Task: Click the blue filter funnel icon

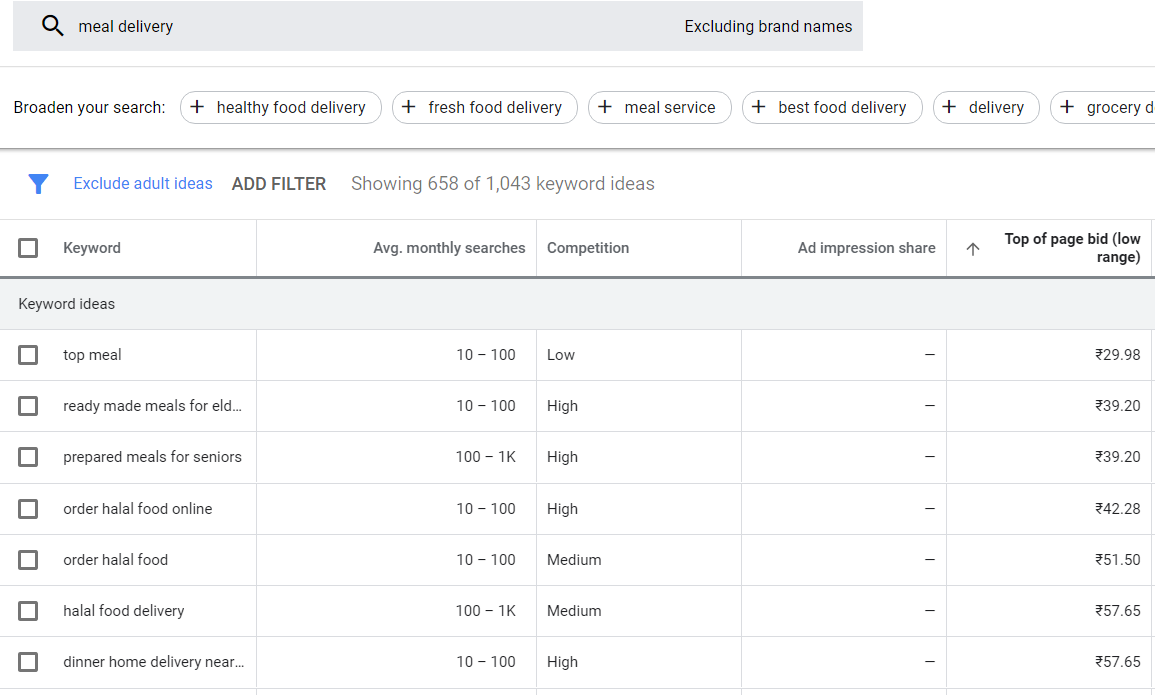Action: click(x=38, y=184)
